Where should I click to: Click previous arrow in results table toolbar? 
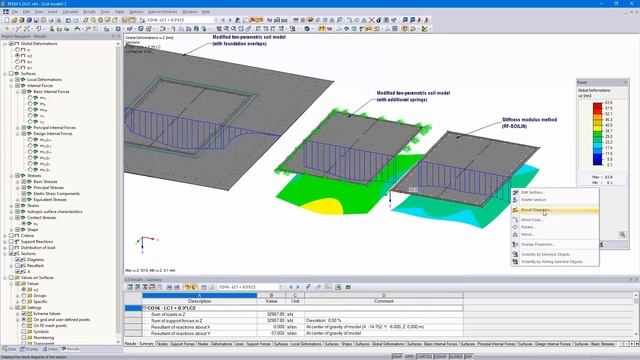pyautogui.click(x=291, y=287)
